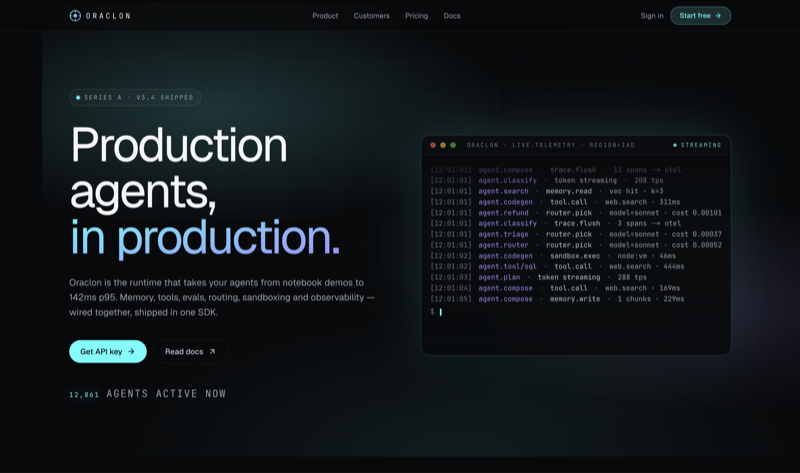Click the yellow dot in terminal window
Viewport: 800px width, 473px height.
443,145
